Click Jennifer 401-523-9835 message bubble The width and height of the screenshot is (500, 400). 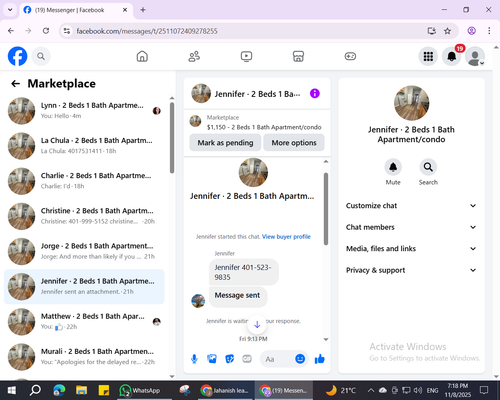(x=244, y=272)
